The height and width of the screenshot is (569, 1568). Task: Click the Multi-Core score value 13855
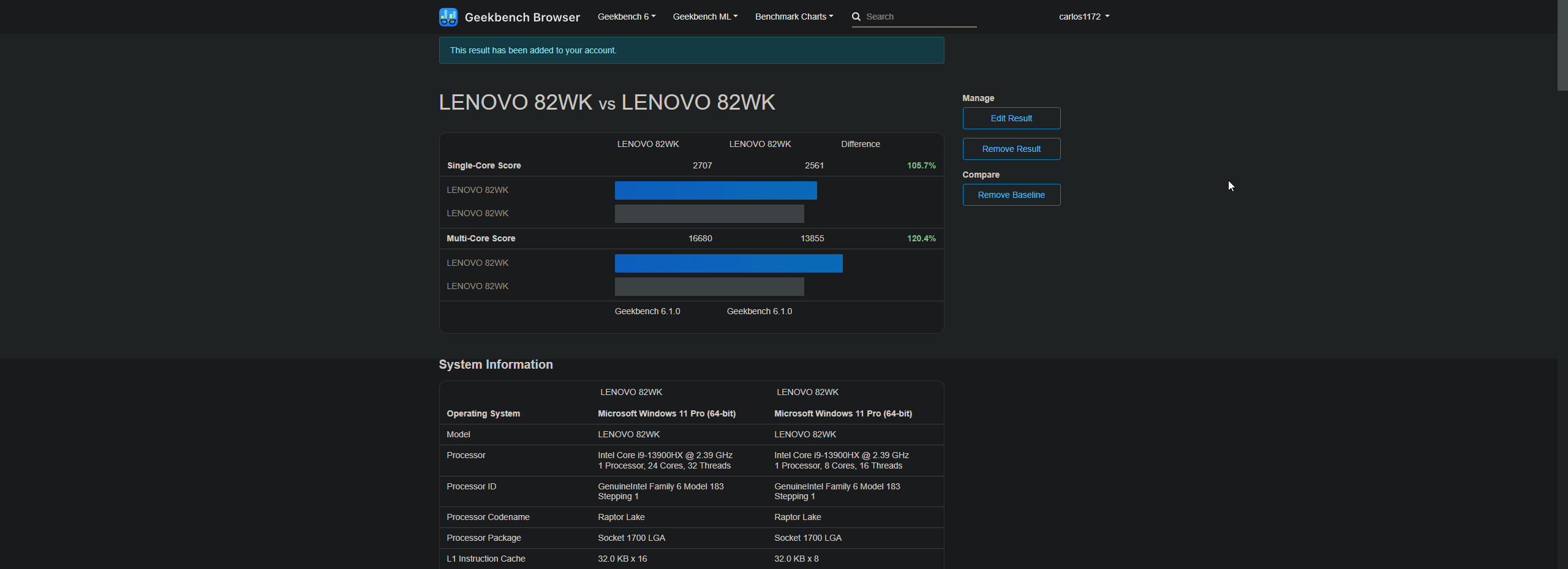click(x=812, y=238)
